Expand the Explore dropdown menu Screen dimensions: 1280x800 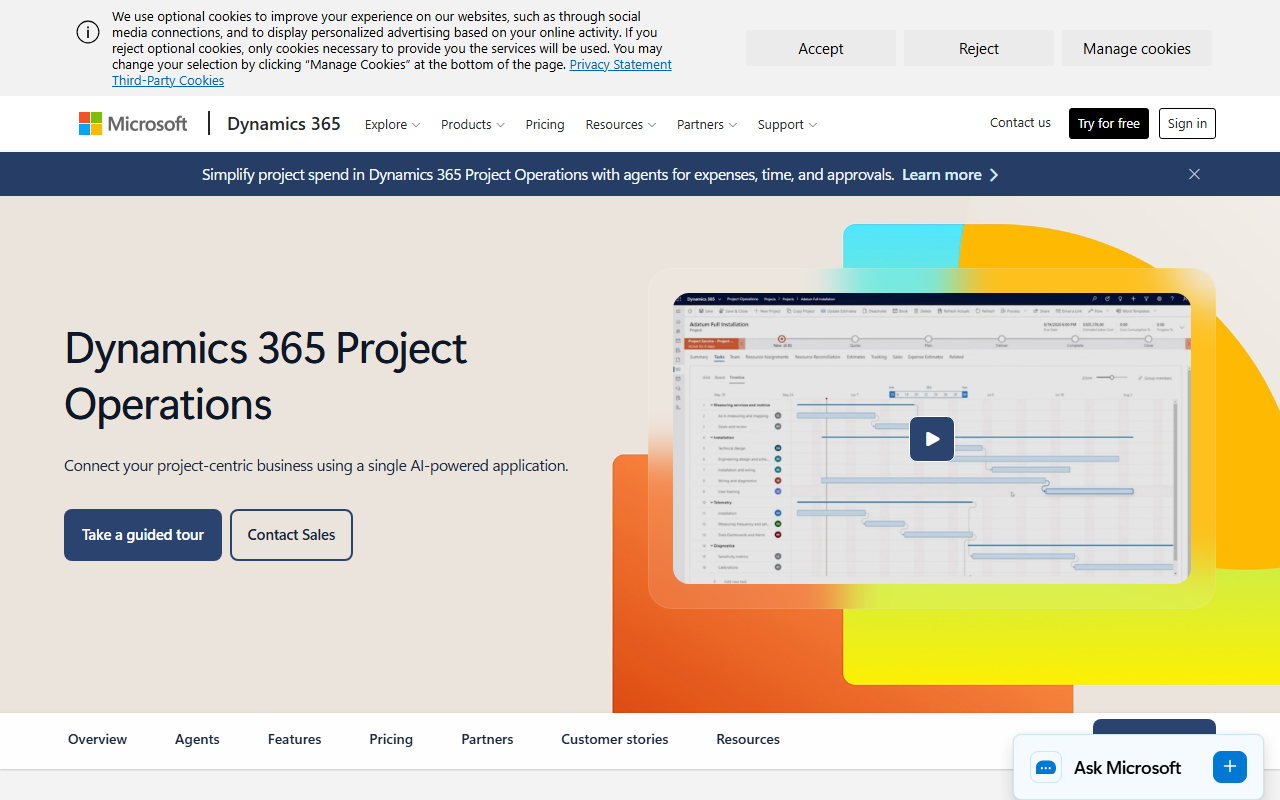tap(392, 125)
